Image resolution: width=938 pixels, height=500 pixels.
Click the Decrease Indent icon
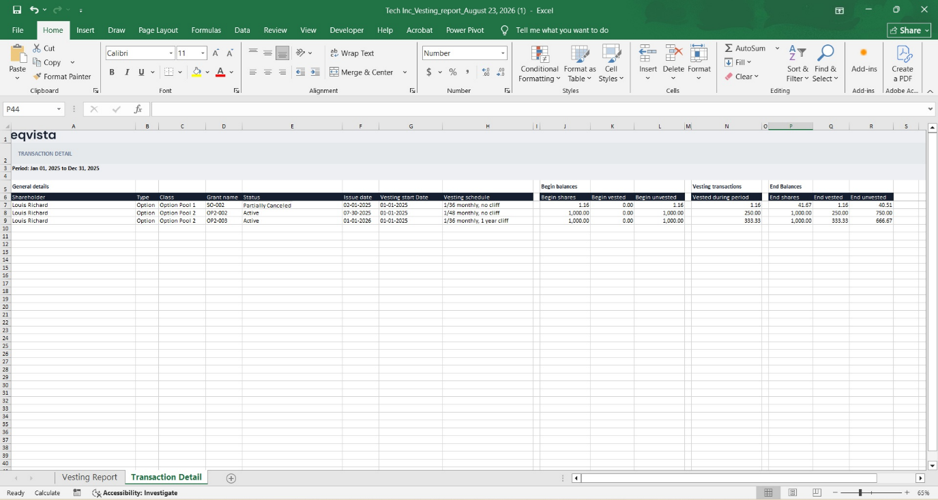click(x=300, y=72)
